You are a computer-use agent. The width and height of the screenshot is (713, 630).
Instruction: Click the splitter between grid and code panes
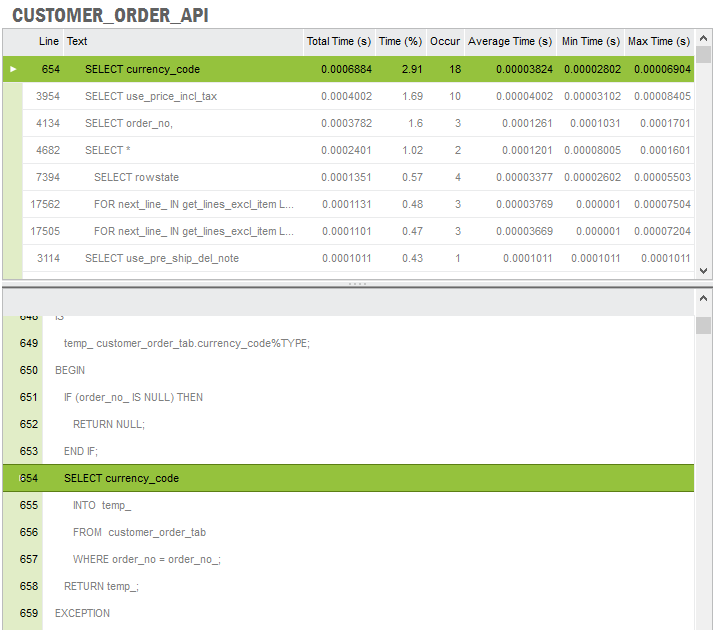pos(356,284)
